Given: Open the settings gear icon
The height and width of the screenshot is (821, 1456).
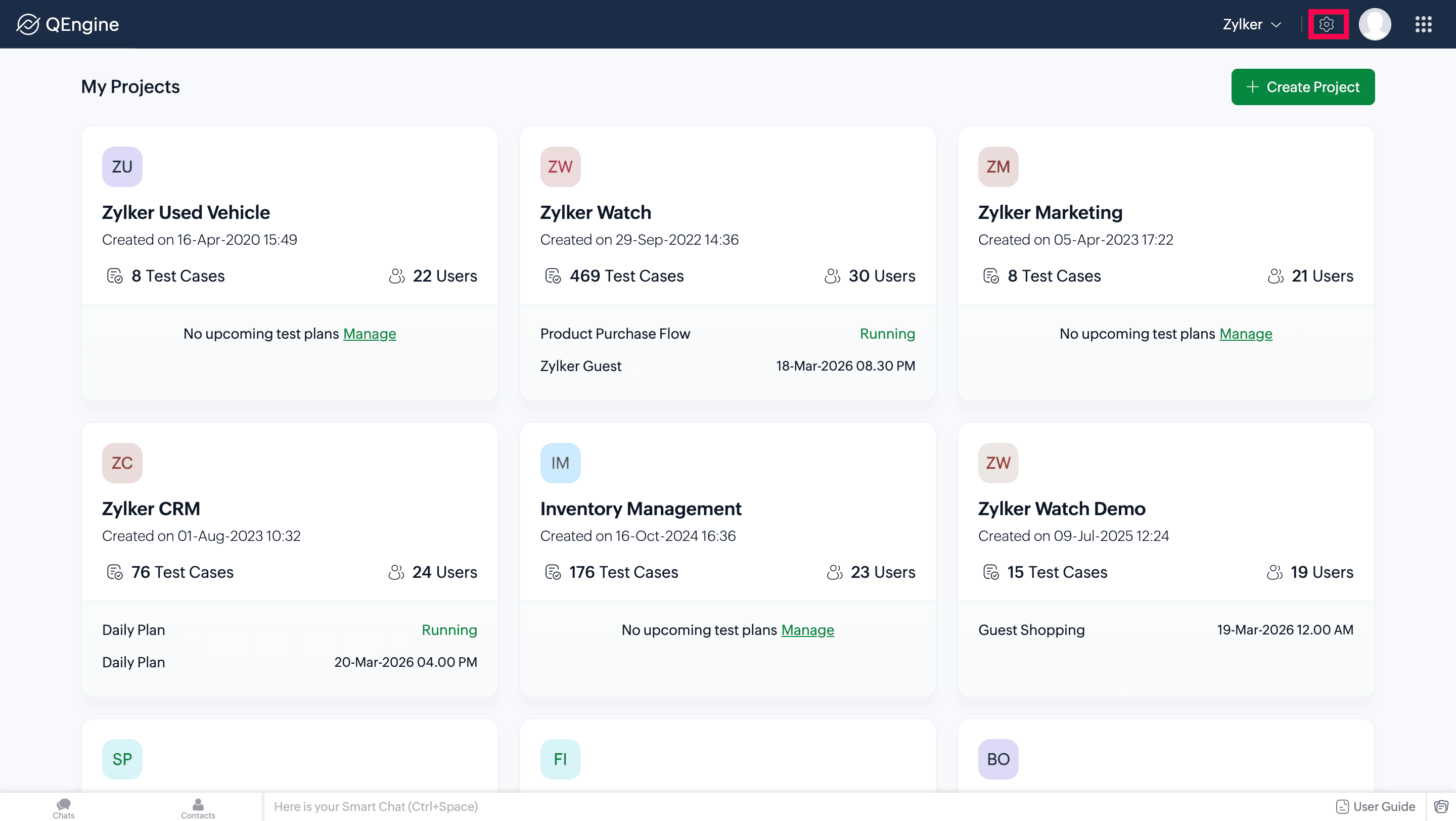Looking at the screenshot, I should [x=1327, y=24].
